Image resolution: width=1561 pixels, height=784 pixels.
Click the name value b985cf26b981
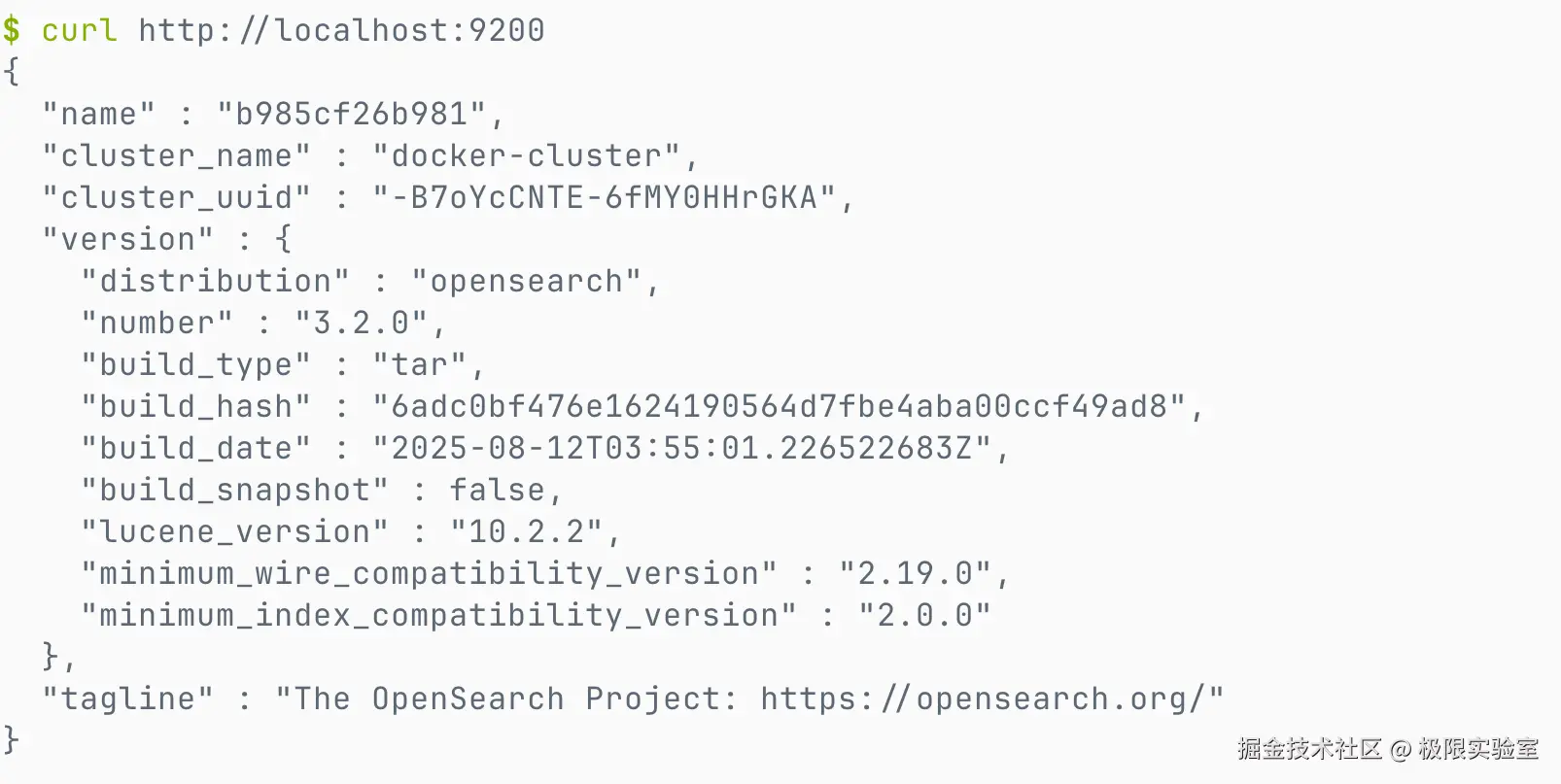(351, 114)
